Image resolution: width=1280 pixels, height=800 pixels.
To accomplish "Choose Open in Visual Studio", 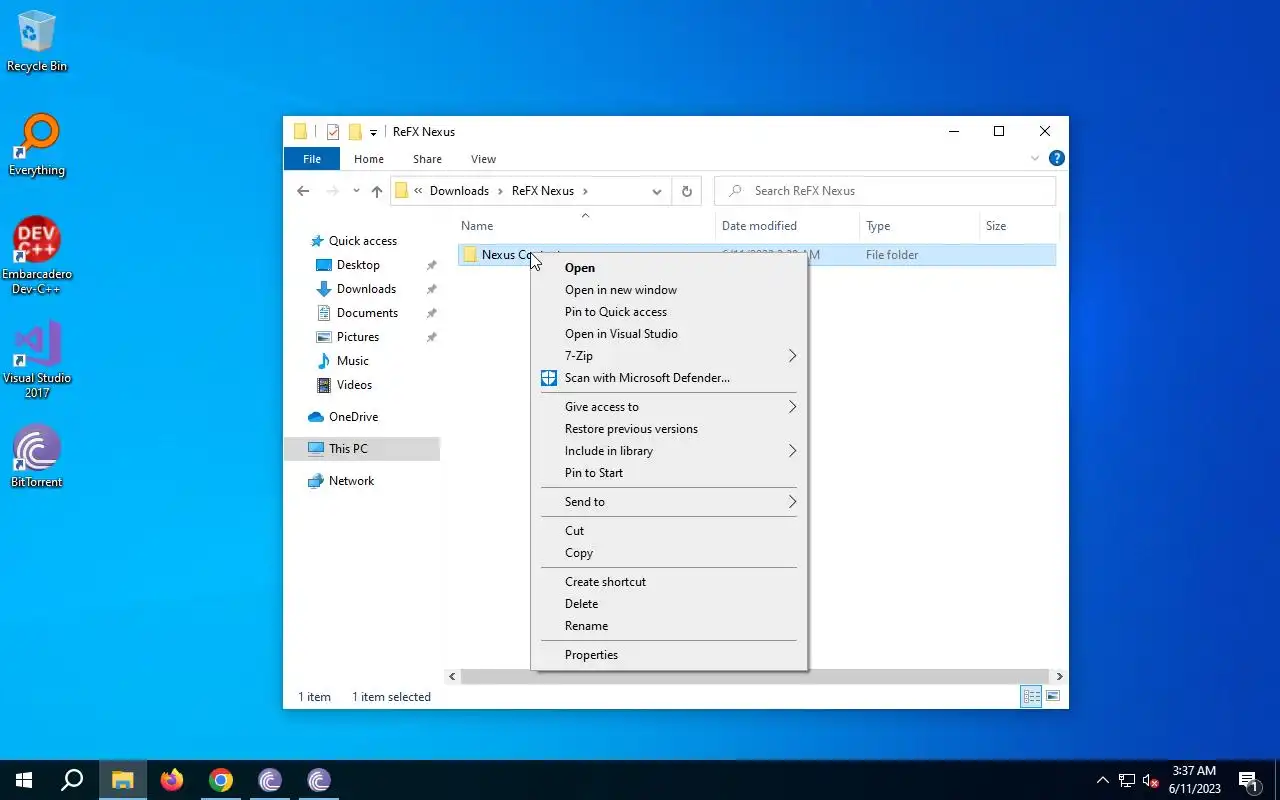I will [x=669, y=334].
